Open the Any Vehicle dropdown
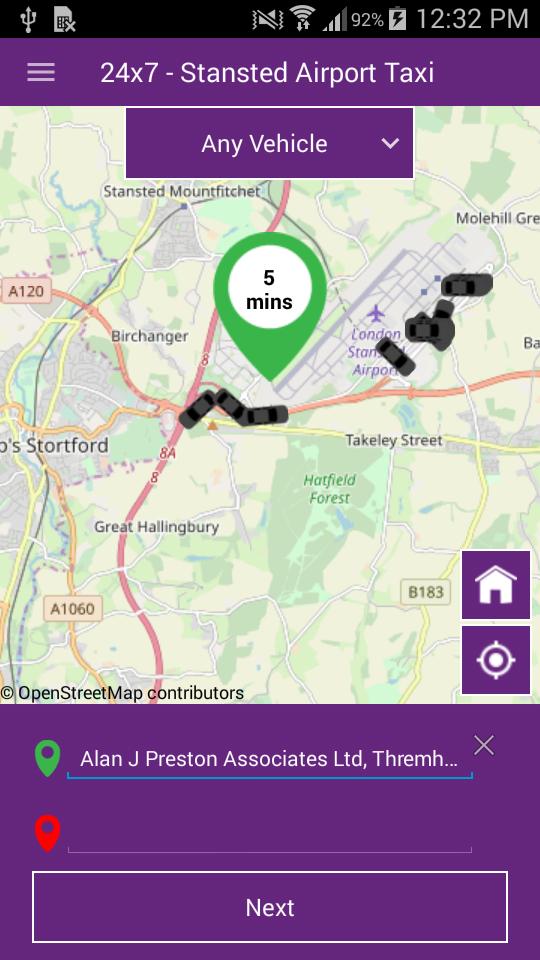This screenshot has height=960, width=540. [269, 144]
